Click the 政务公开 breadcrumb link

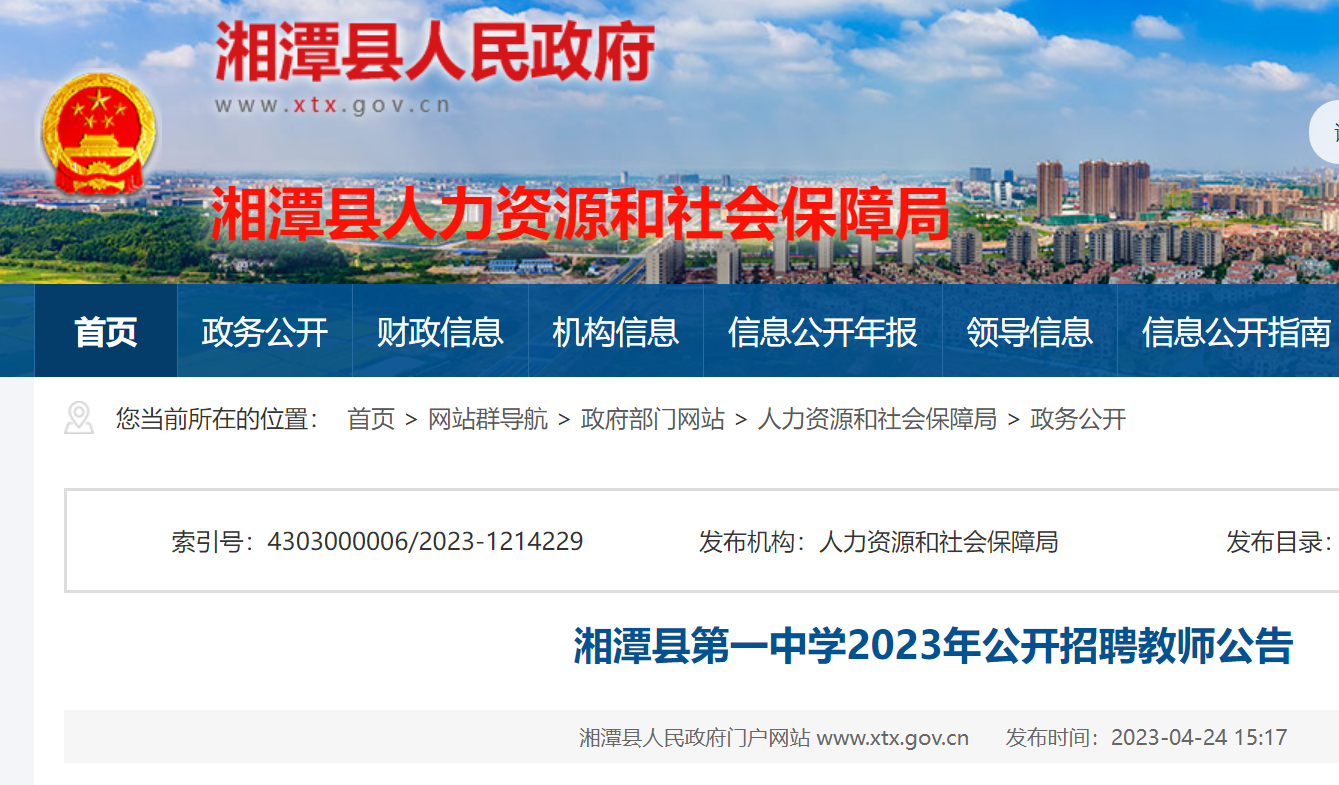[x=1078, y=419]
